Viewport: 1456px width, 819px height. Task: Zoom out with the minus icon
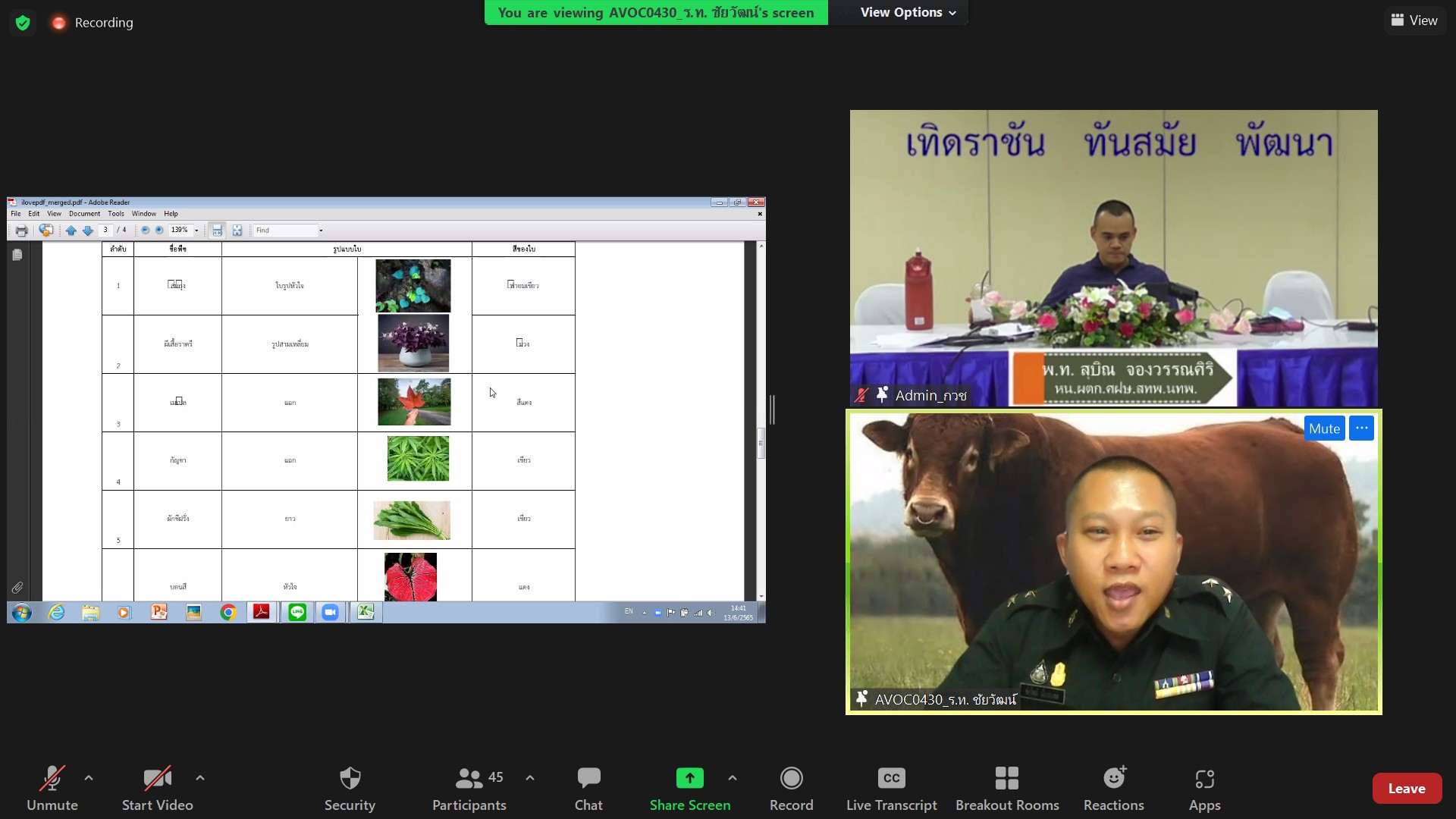(145, 230)
